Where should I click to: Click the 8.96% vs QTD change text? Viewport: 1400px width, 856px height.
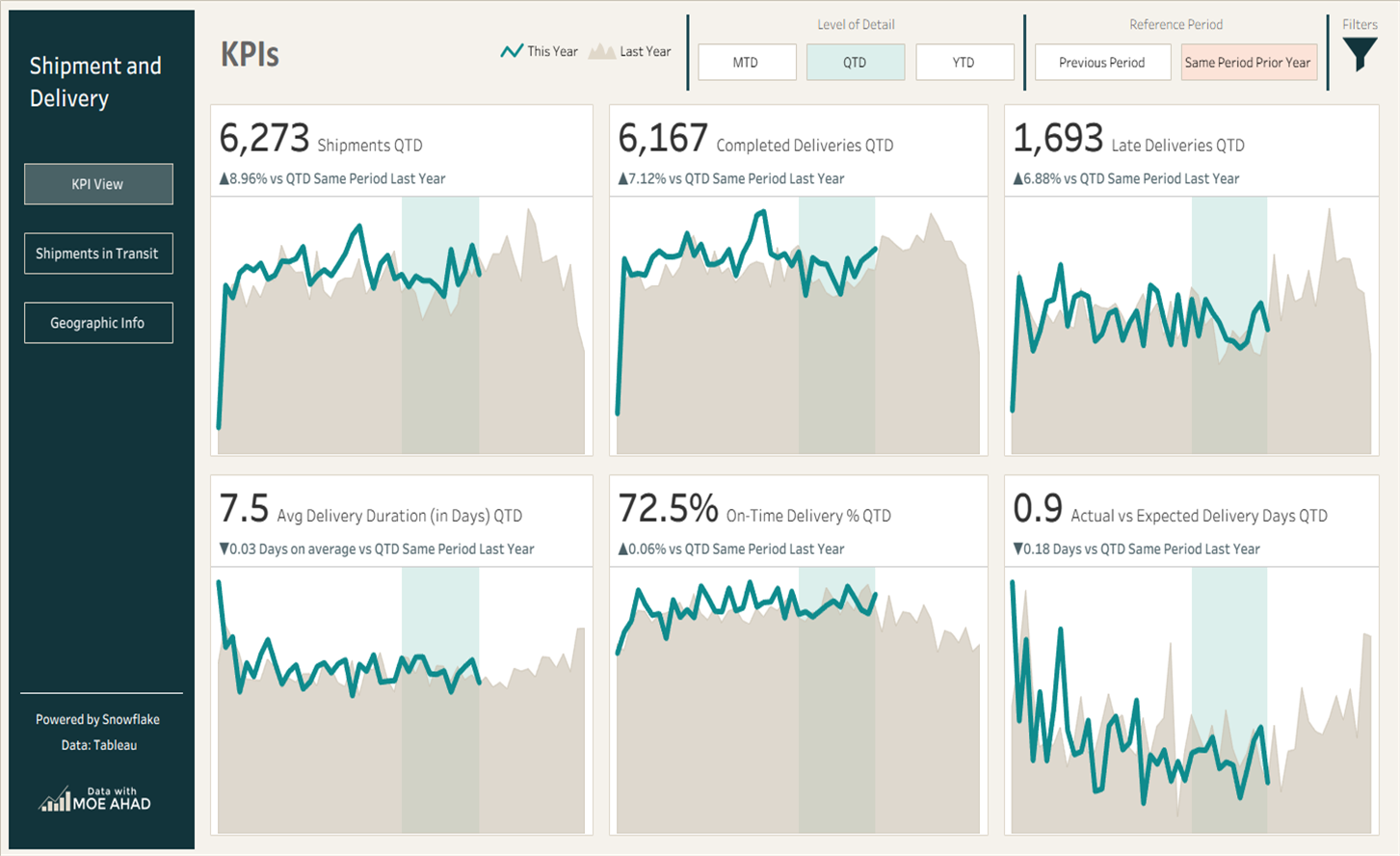332,178
